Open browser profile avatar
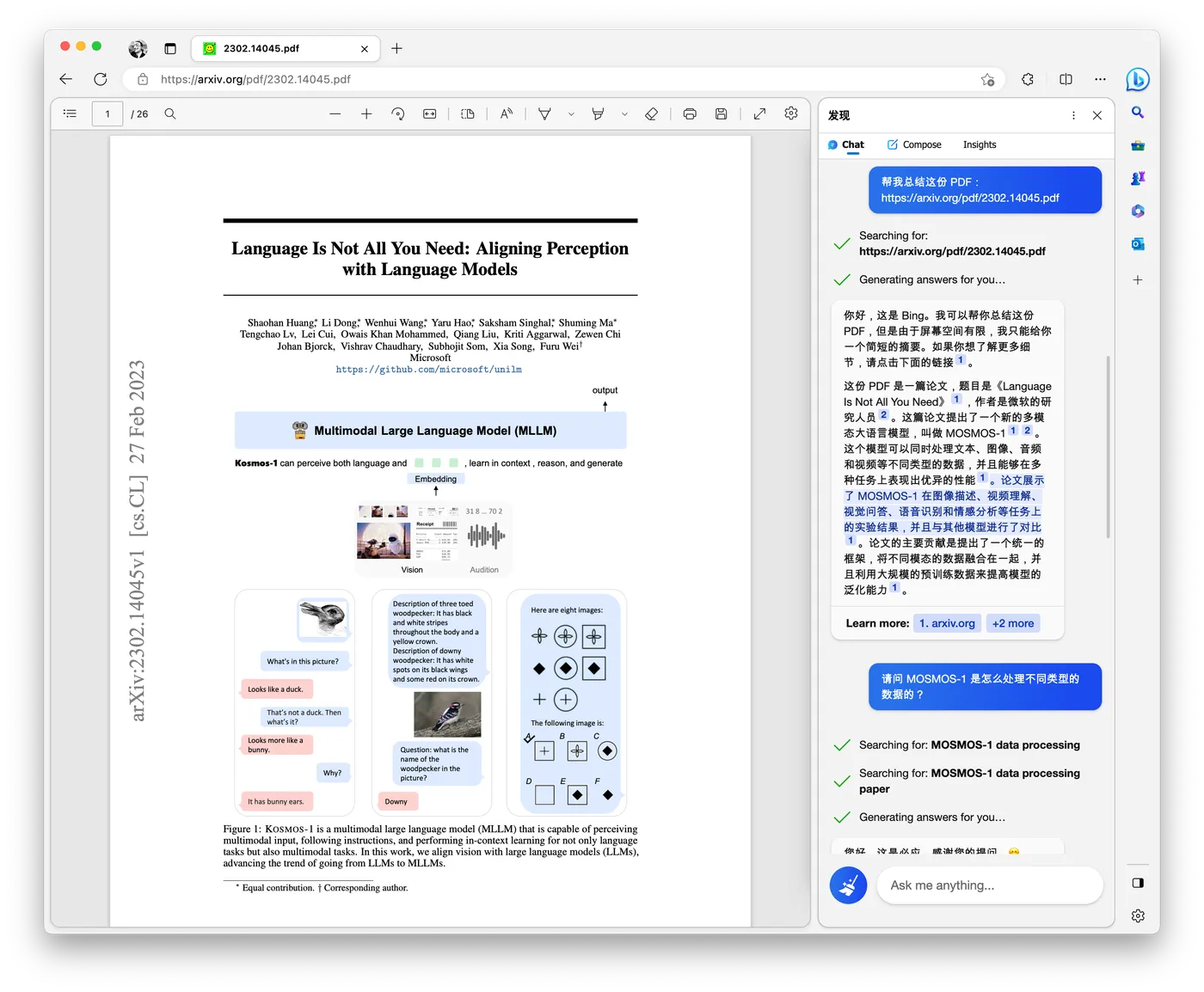The height and width of the screenshot is (992, 1204). [138, 49]
